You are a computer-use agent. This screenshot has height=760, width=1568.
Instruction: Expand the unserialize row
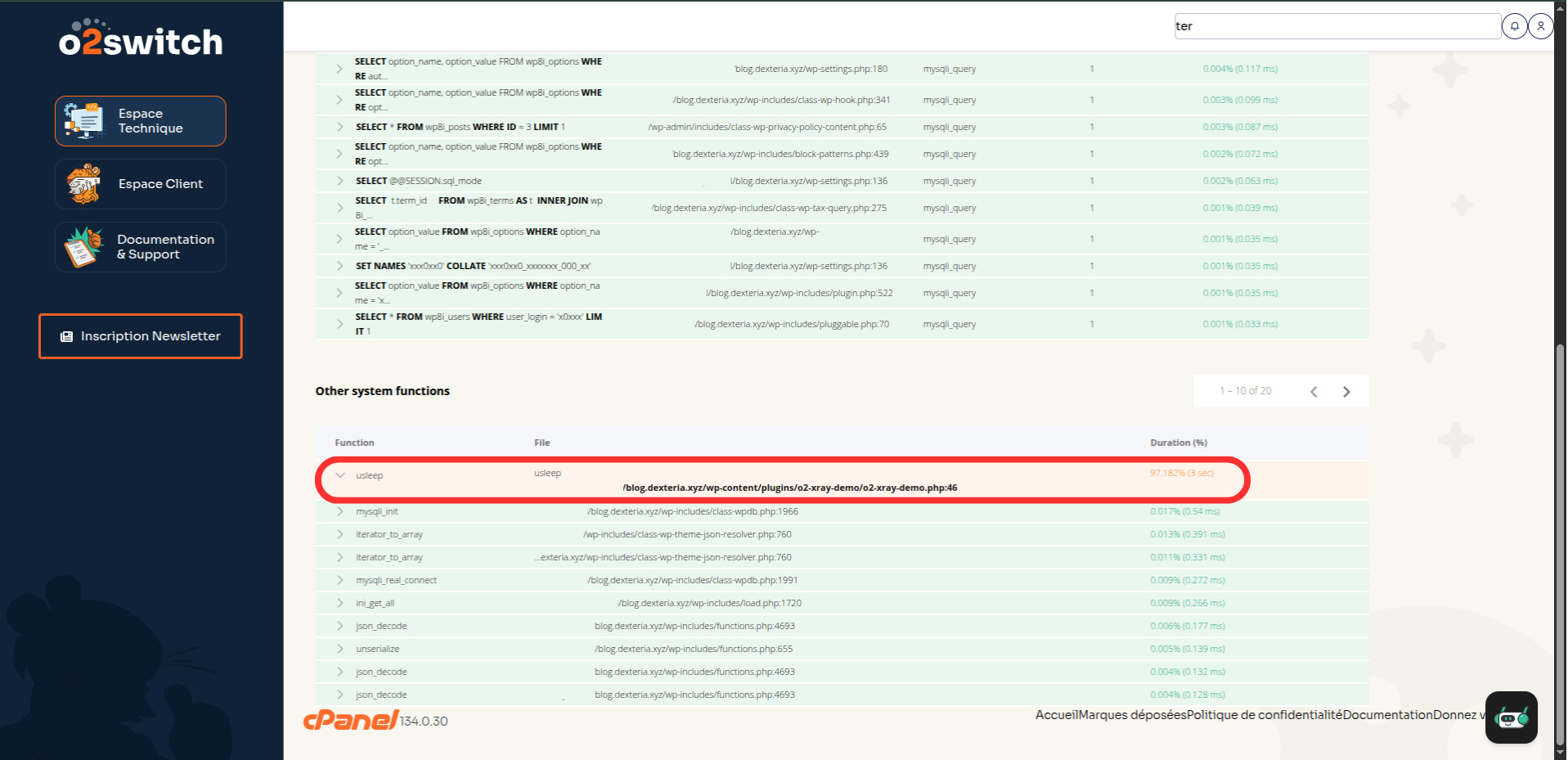[340, 649]
